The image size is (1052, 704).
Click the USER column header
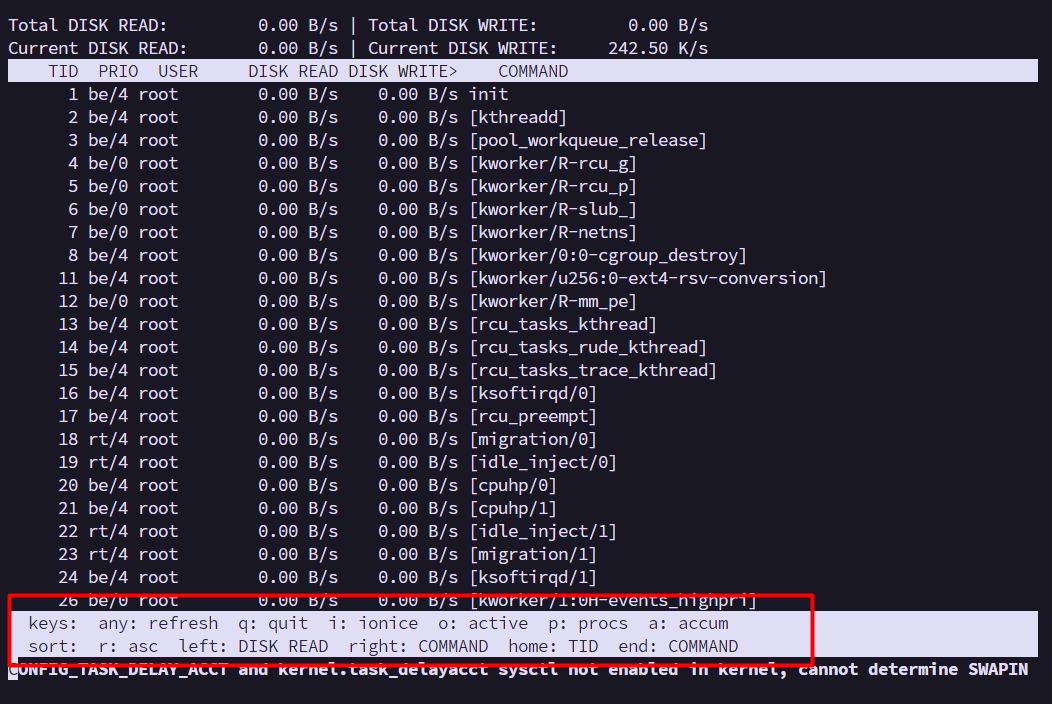(178, 71)
